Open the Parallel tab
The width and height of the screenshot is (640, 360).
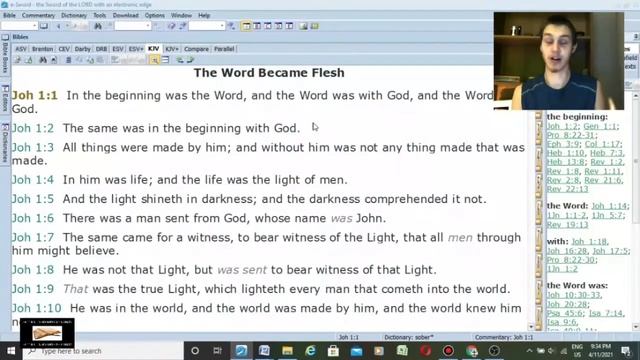point(224,49)
